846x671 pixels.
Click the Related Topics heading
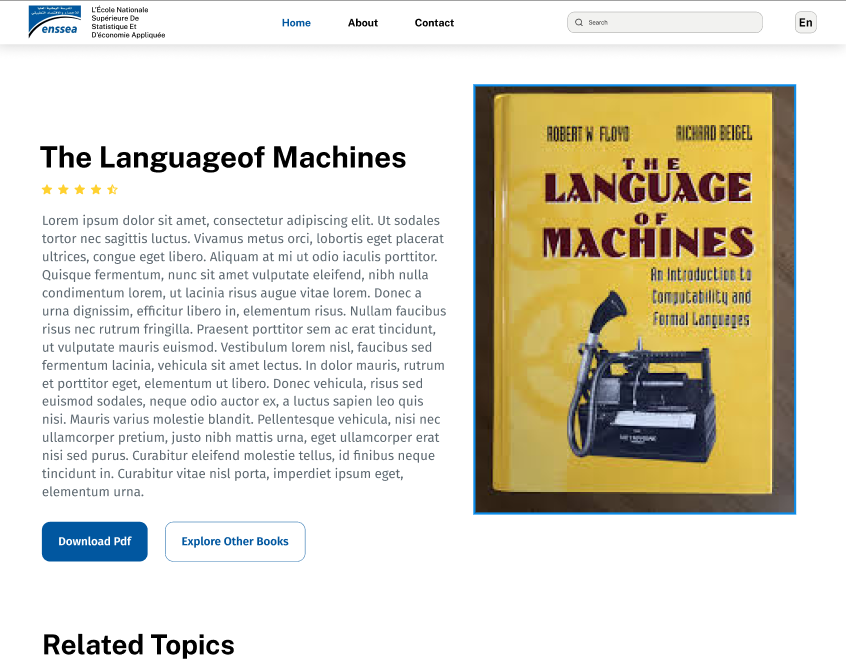coord(138,645)
